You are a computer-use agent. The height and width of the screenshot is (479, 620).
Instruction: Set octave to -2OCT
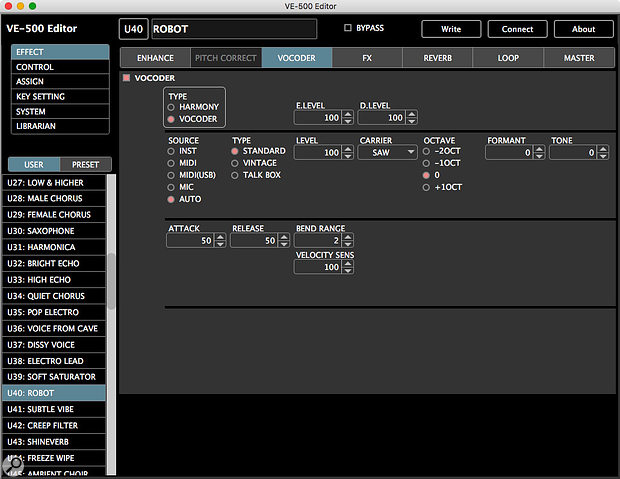[x=426, y=151]
